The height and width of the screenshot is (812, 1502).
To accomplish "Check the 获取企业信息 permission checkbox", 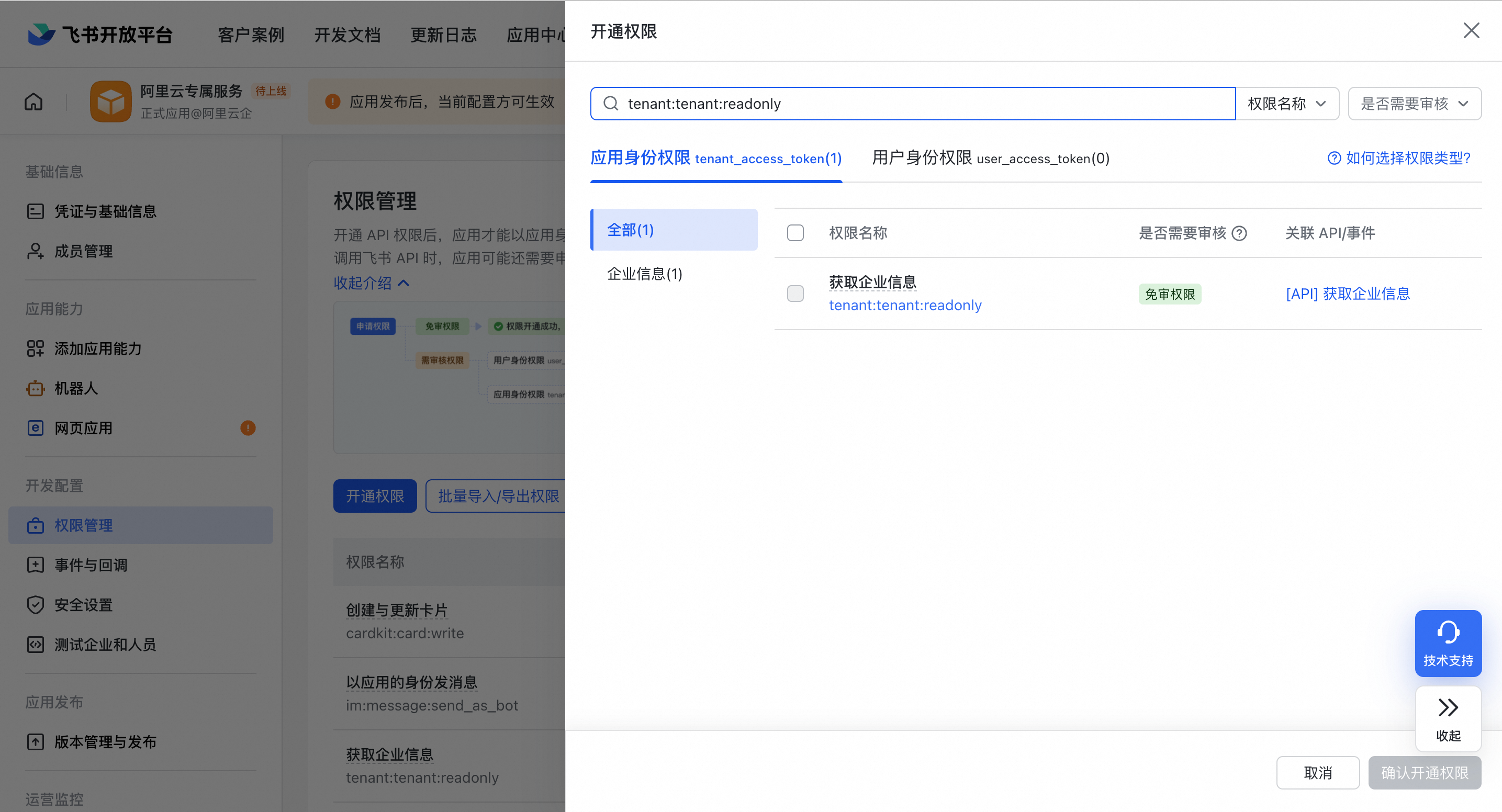I will [795, 293].
